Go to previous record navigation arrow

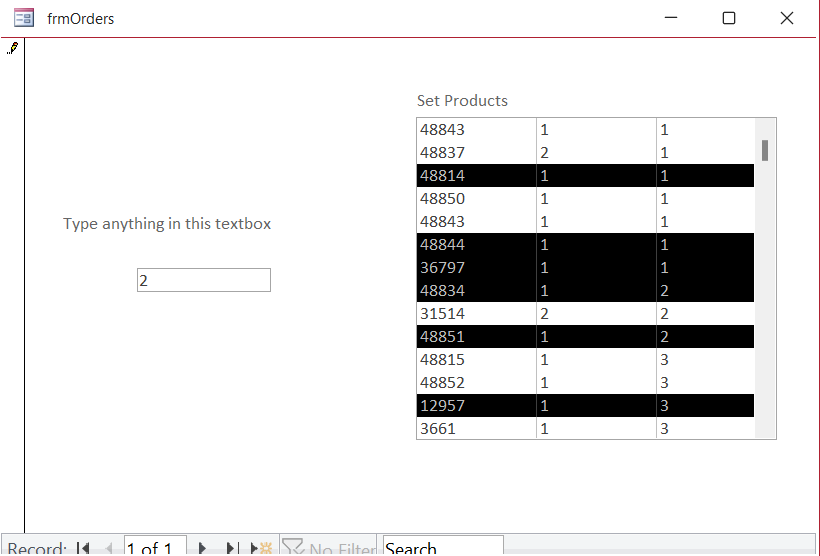(x=109, y=548)
